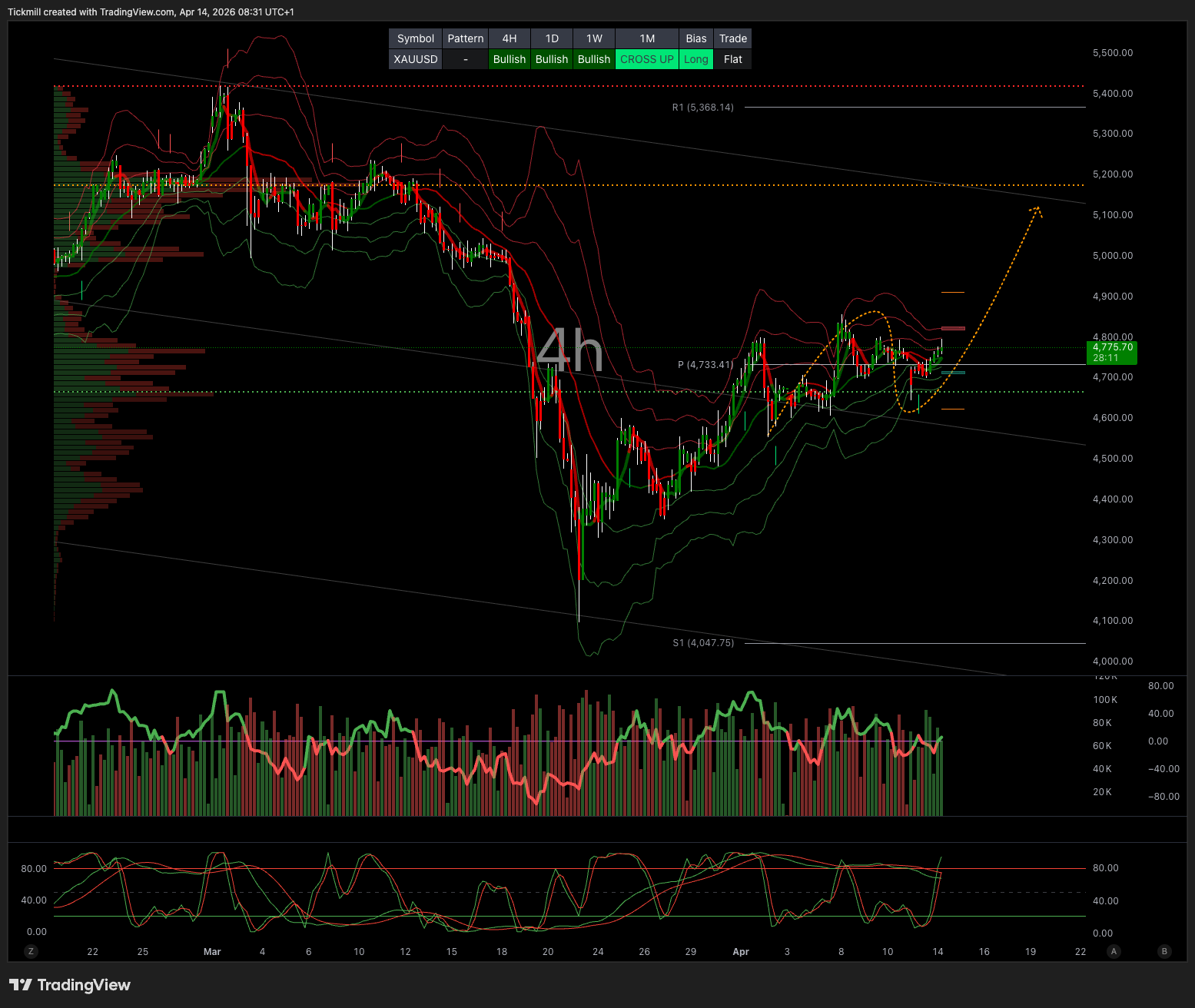Click the Pattern column header
Image resolution: width=1195 pixels, height=1008 pixels.
(465, 38)
